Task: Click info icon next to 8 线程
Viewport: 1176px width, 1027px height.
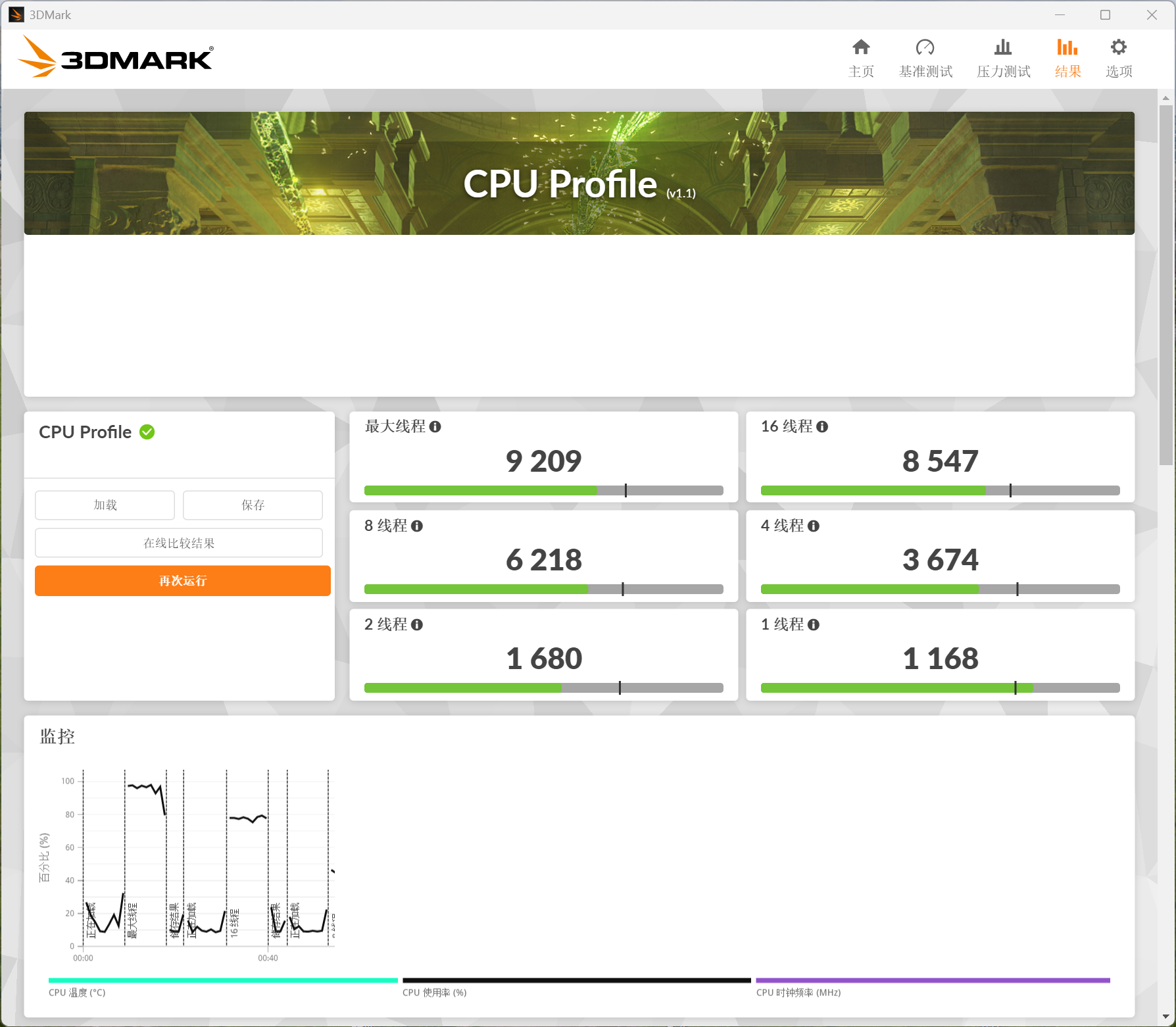Action: pyautogui.click(x=417, y=526)
